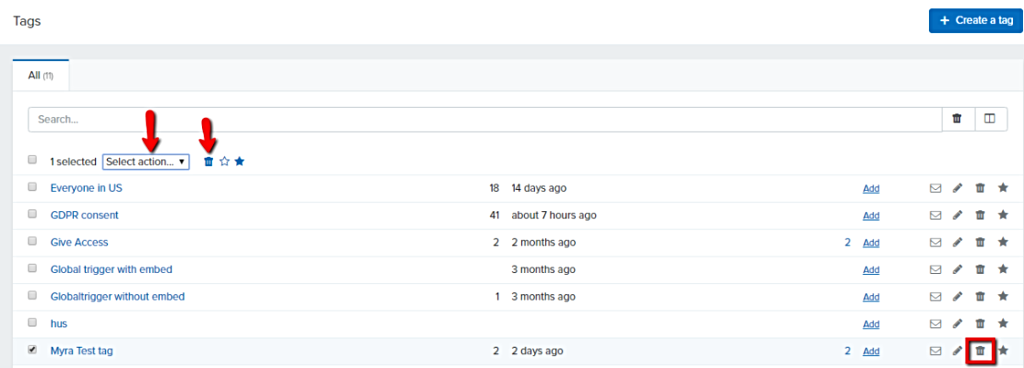Screen dimensions: 1024x368
Task: Edit the GDPR consent tag with pencil icon
Action: click(957, 215)
